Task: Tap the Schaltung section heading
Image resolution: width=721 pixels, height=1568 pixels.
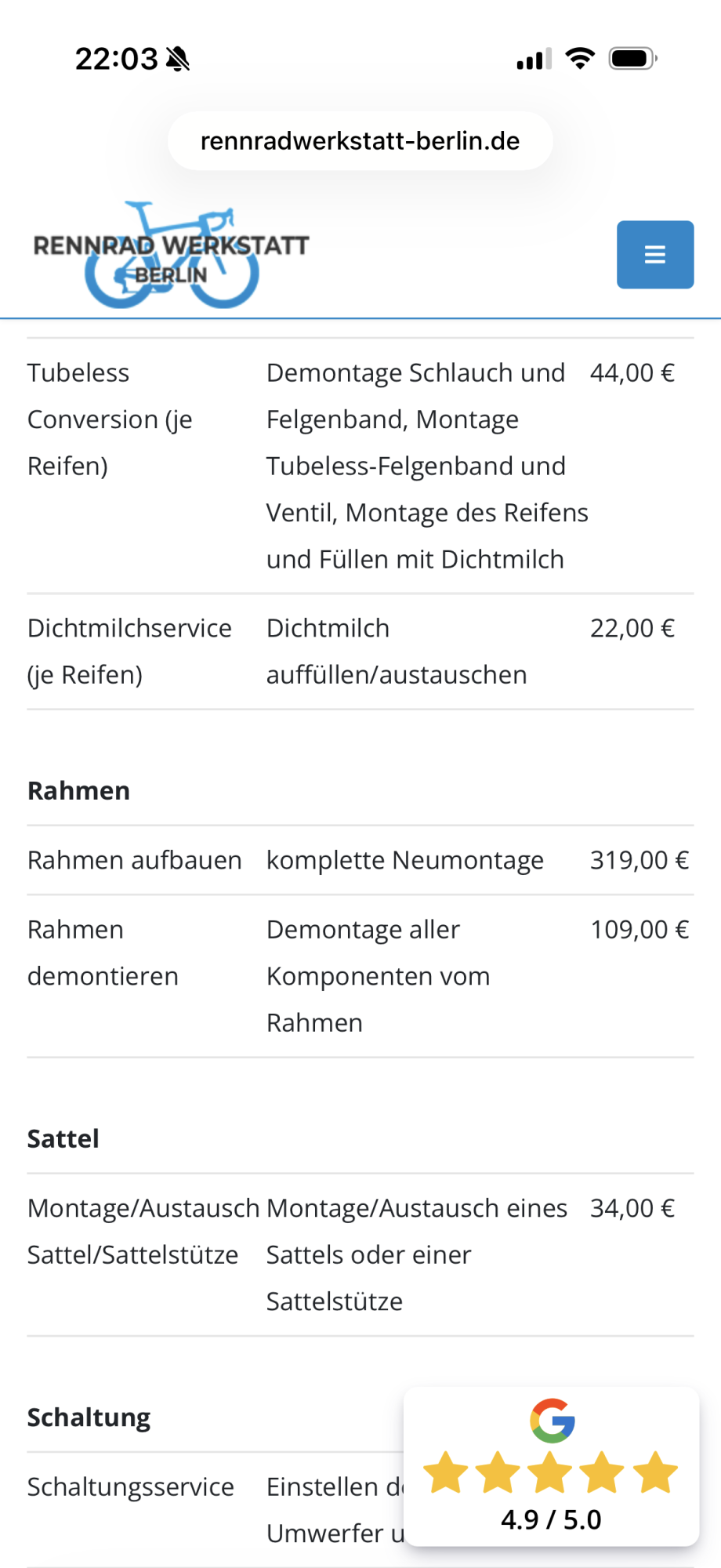Action: (x=89, y=1418)
